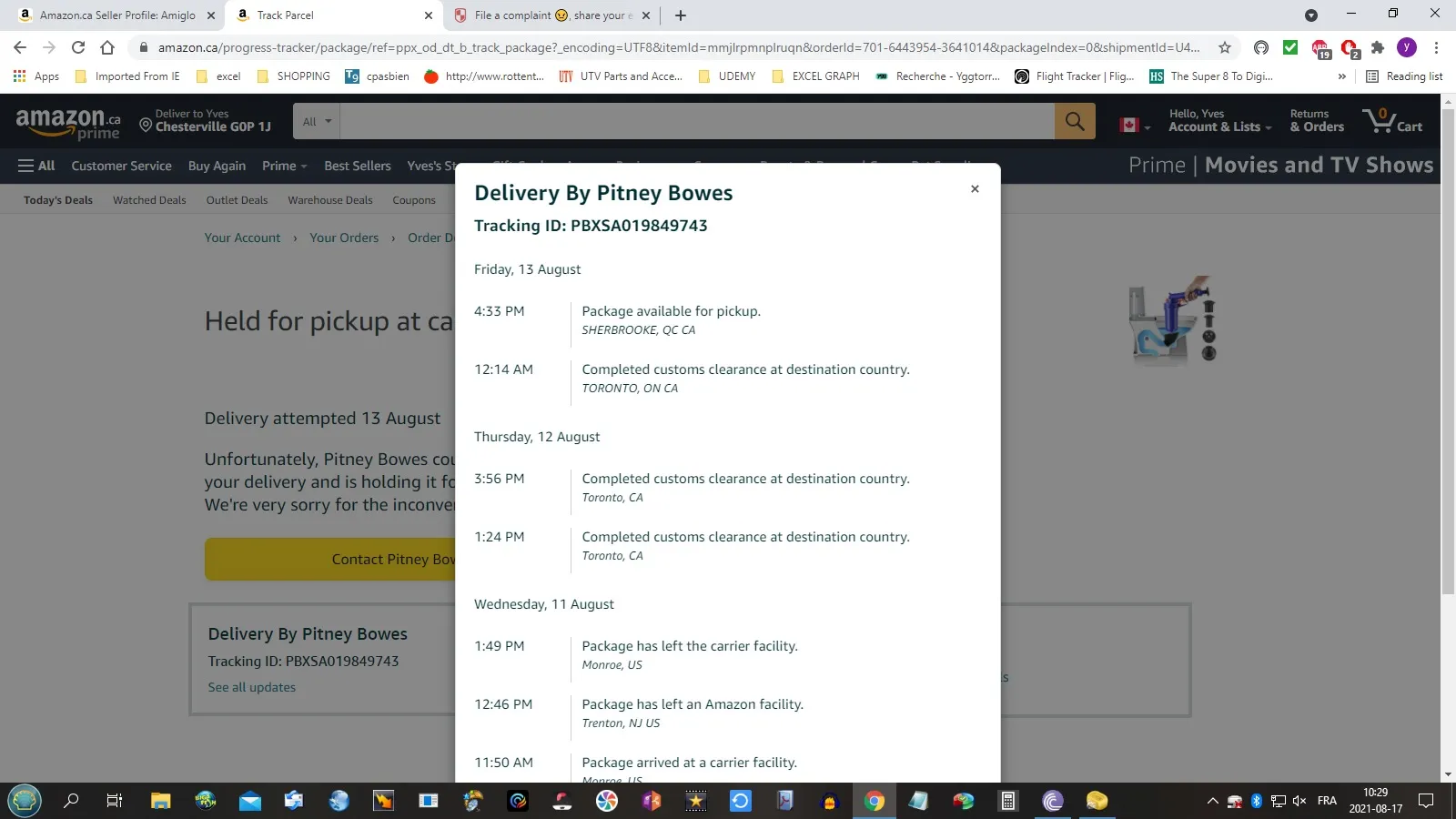Image resolution: width=1456 pixels, height=819 pixels.
Task: Open Prime Movies and TV Shows banner
Action: pos(1280,165)
